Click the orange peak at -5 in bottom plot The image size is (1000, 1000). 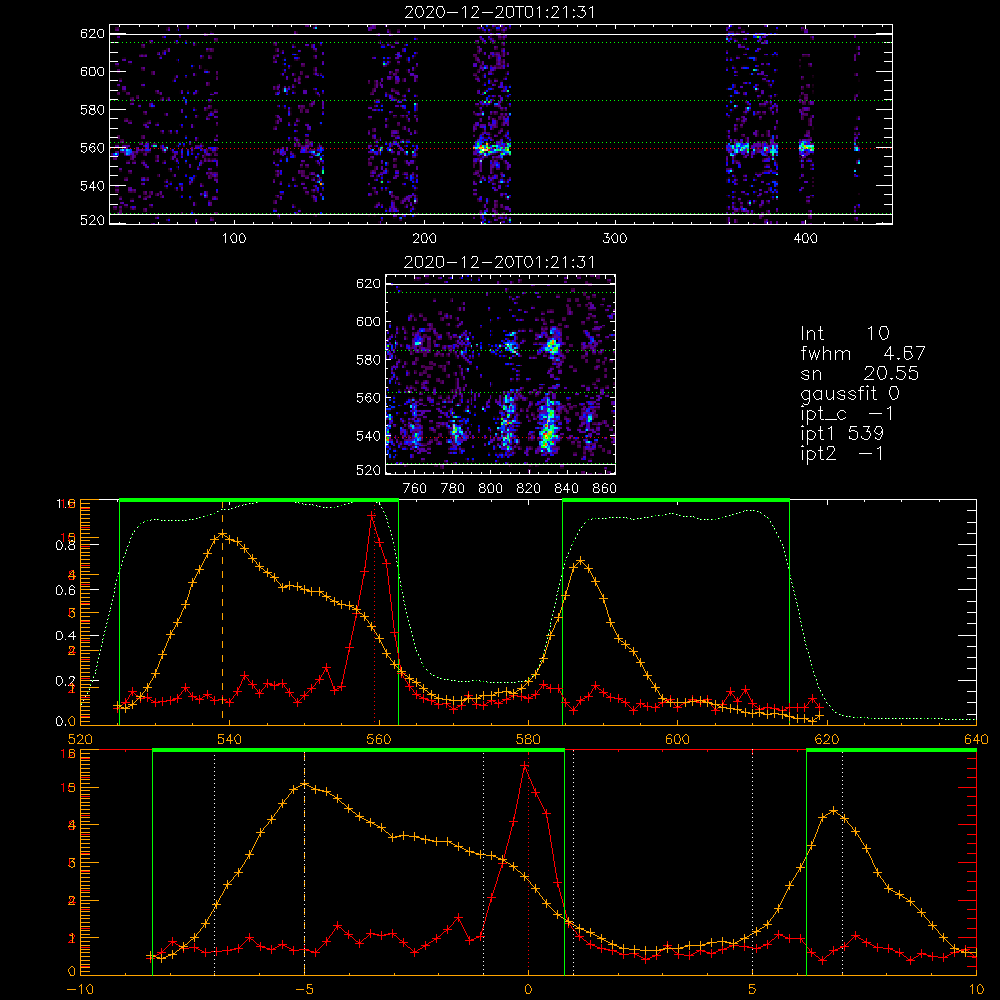[x=304, y=784]
